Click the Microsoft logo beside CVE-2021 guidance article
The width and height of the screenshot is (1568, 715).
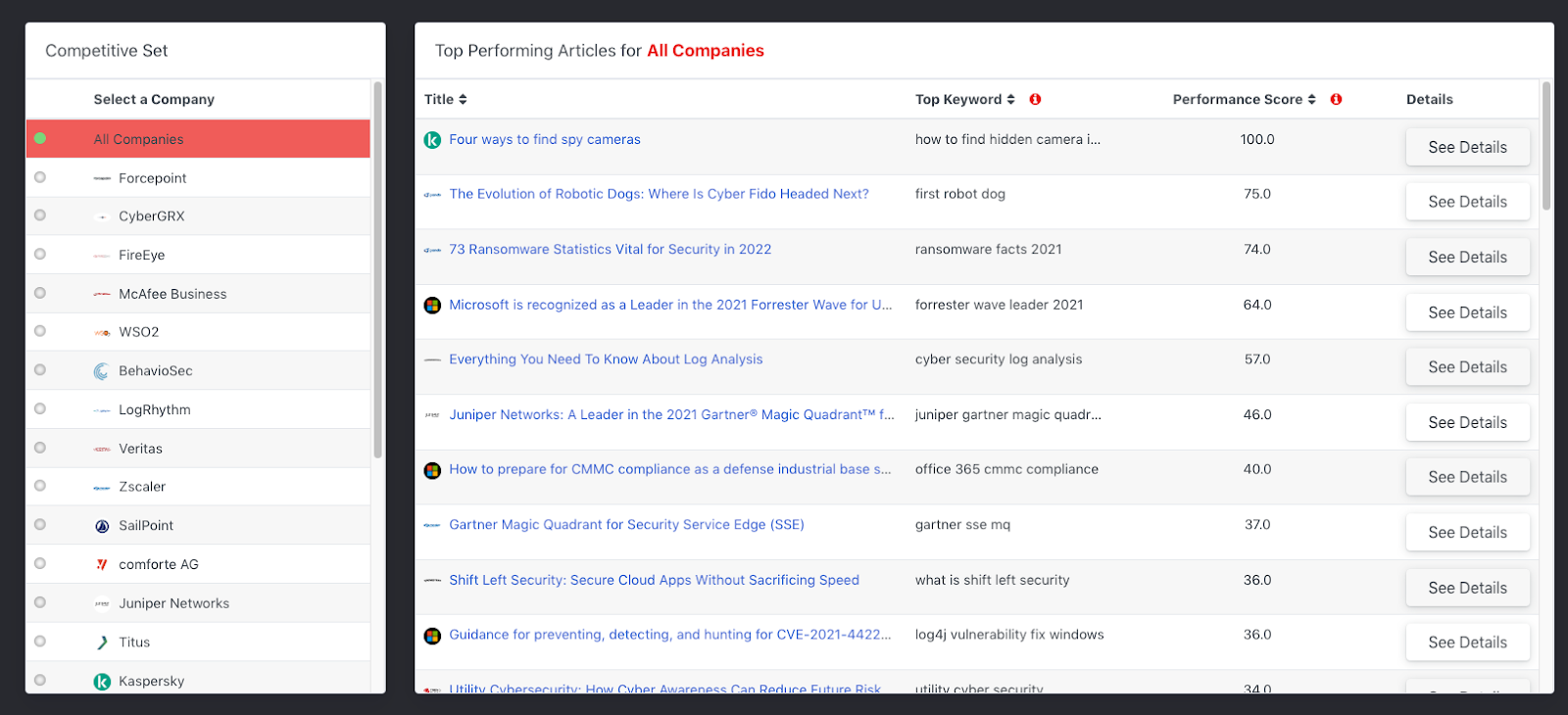coord(432,636)
